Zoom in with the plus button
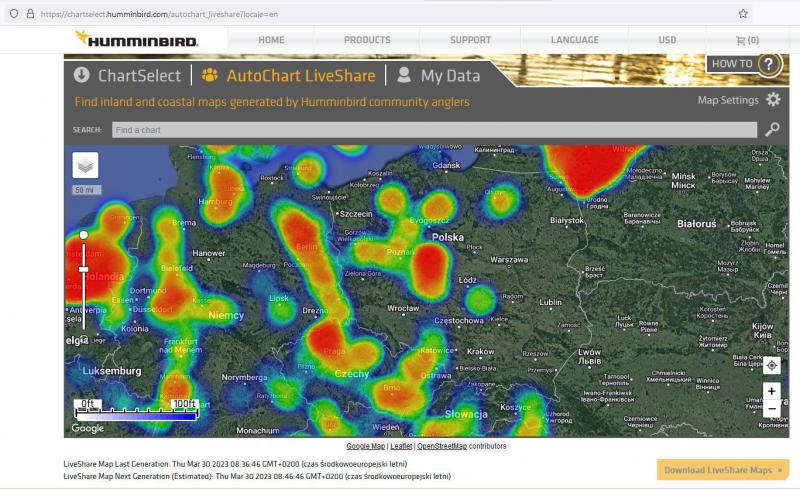800x489 pixels. point(771,392)
